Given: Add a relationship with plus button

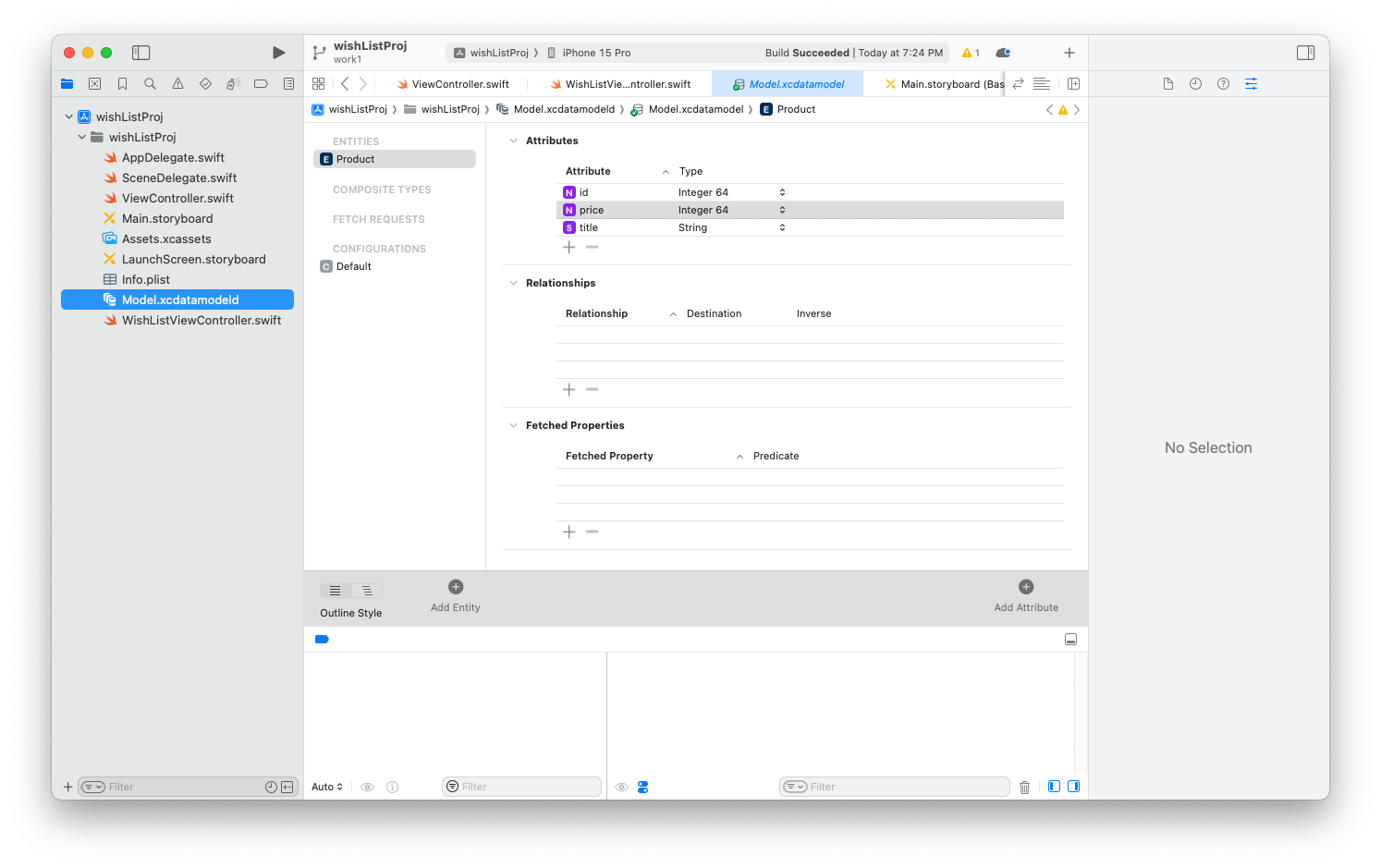Looking at the screenshot, I should tap(569, 389).
